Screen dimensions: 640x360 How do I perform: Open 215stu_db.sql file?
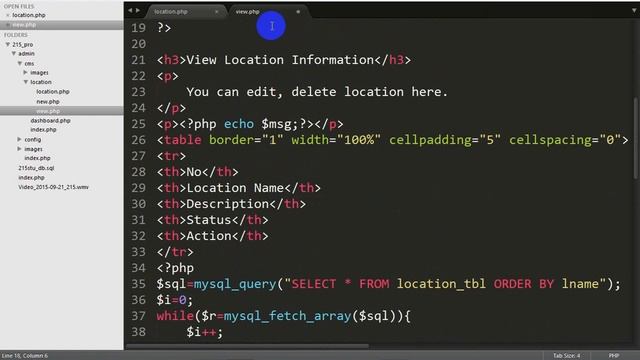tap(36, 168)
